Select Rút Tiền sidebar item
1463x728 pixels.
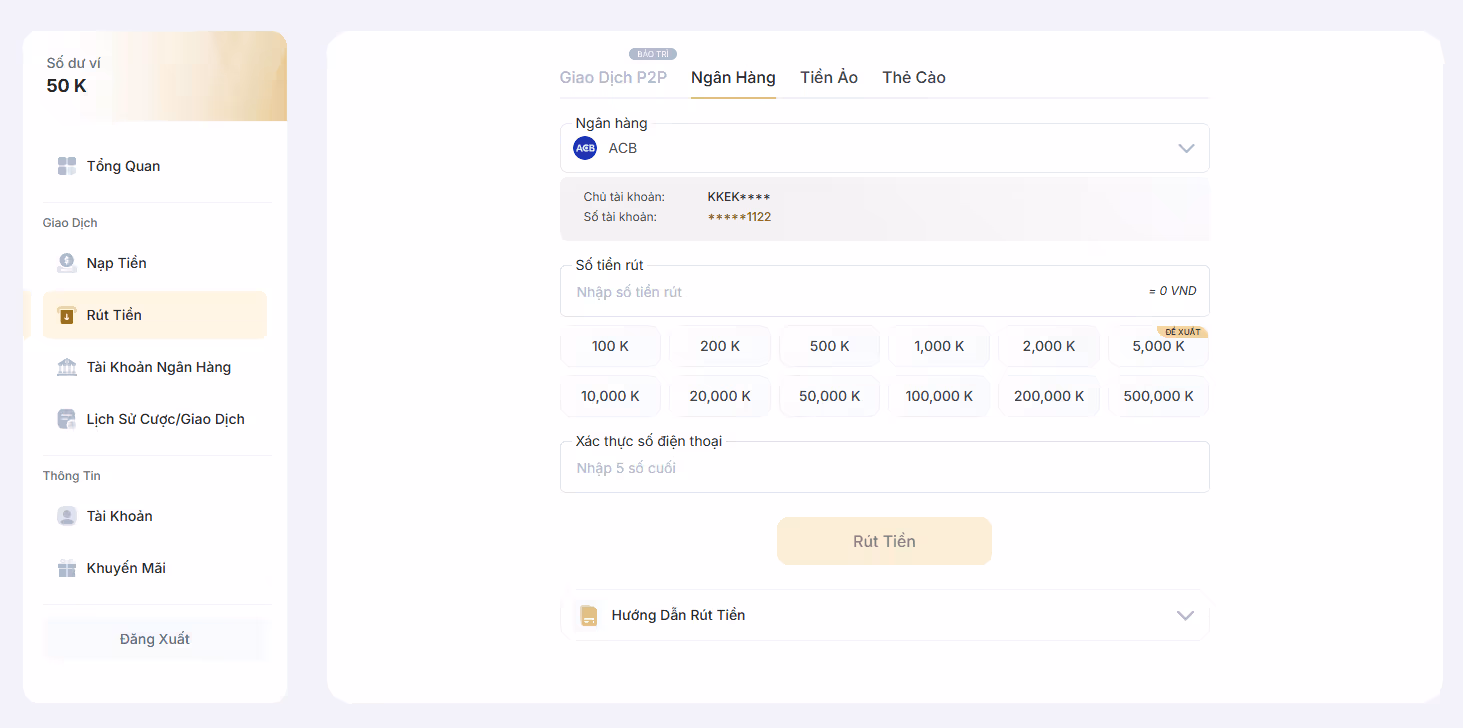pos(155,315)
